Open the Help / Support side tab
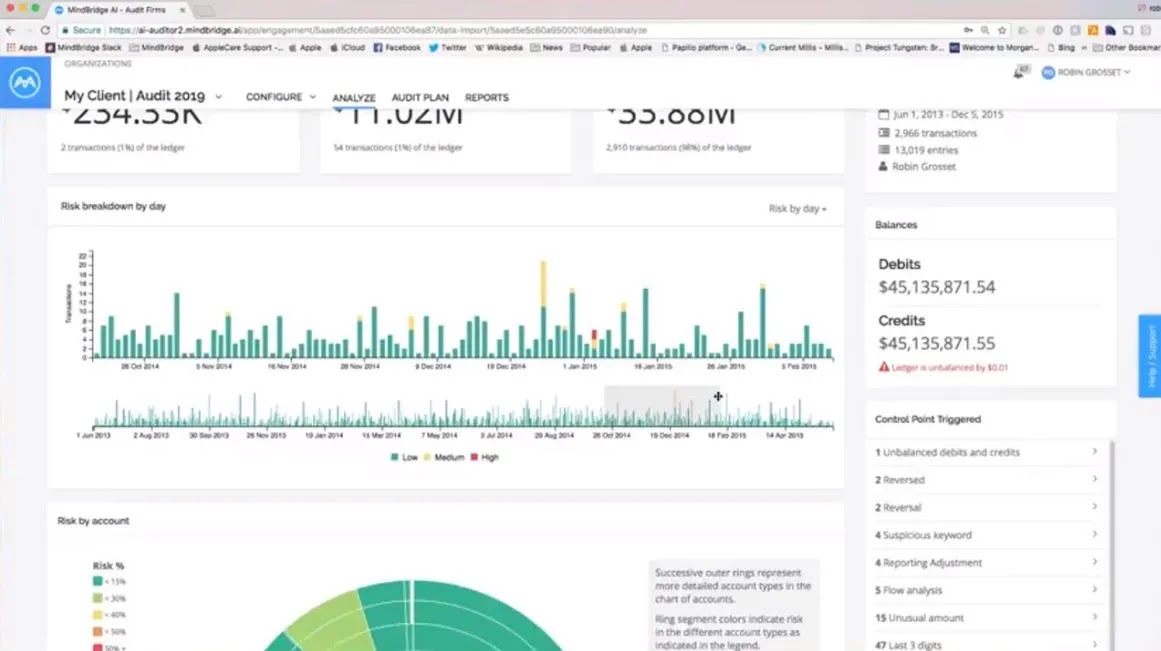The image size is (1161, 651). (x=1150, y=356)
